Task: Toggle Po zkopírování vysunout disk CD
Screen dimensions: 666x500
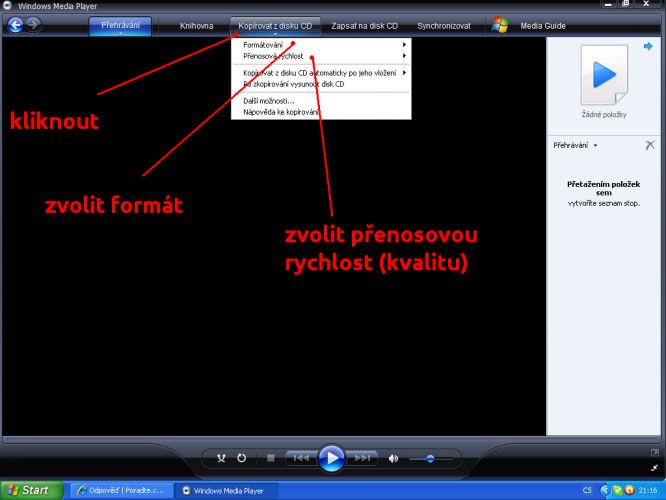Action: coord(321,84)
